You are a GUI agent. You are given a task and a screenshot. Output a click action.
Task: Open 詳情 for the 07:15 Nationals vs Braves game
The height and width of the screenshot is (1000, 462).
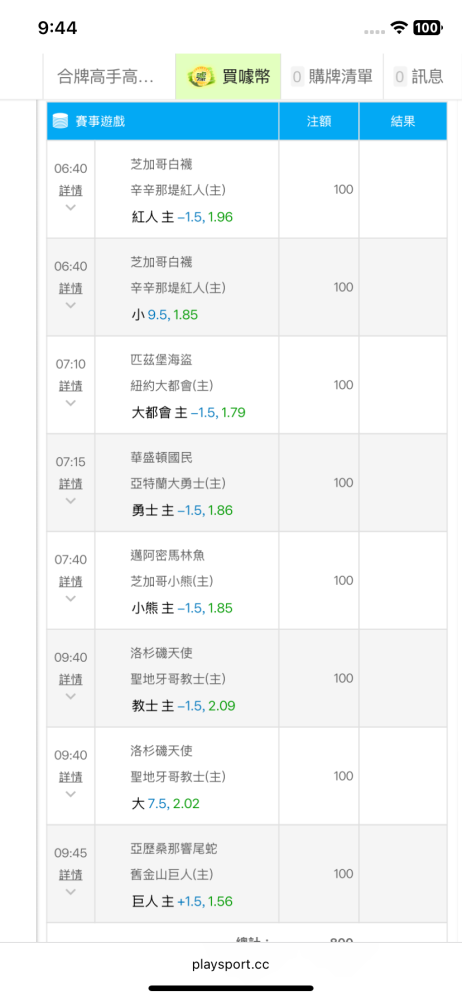pos(71,483)
